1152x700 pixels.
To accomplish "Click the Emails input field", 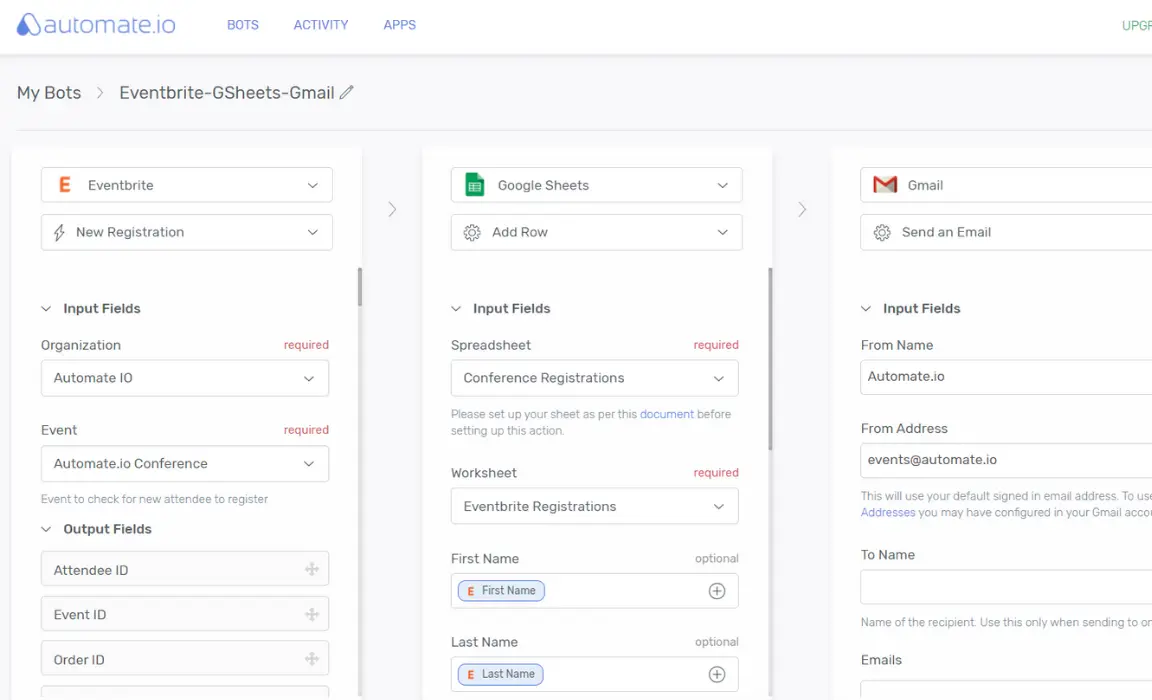I will click(1006, 689).
